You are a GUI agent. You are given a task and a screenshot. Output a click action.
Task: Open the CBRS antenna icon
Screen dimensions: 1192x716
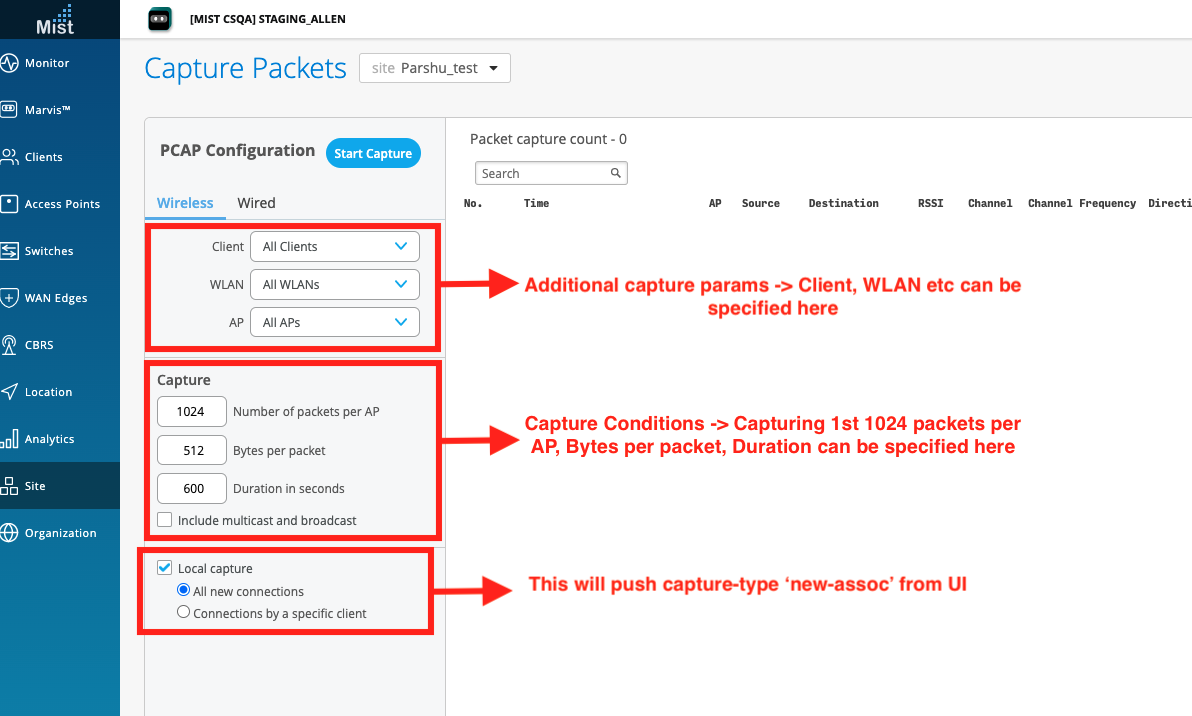[10, 345]
